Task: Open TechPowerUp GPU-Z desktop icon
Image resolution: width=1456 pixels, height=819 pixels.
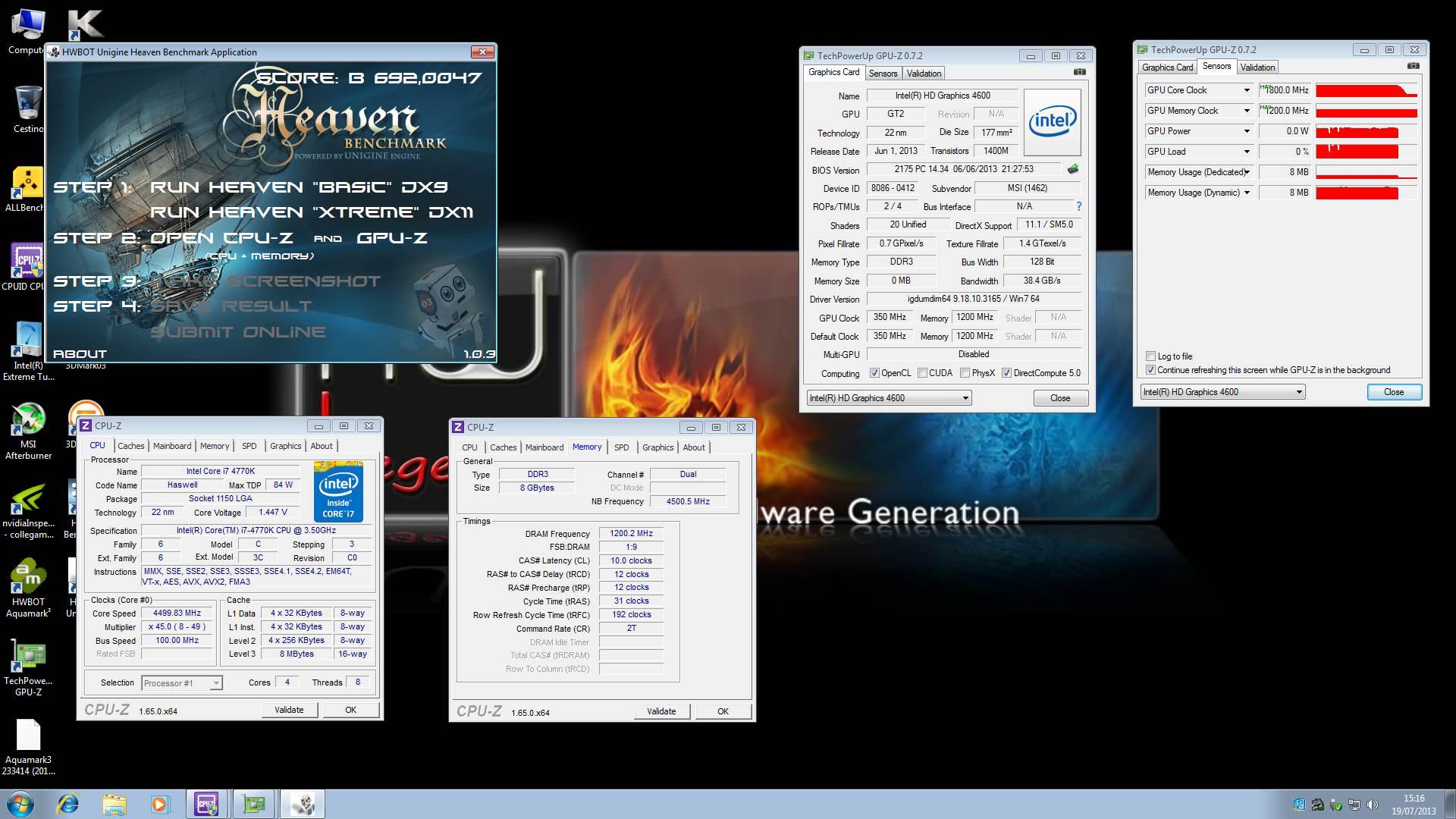Action: (28, 667)
